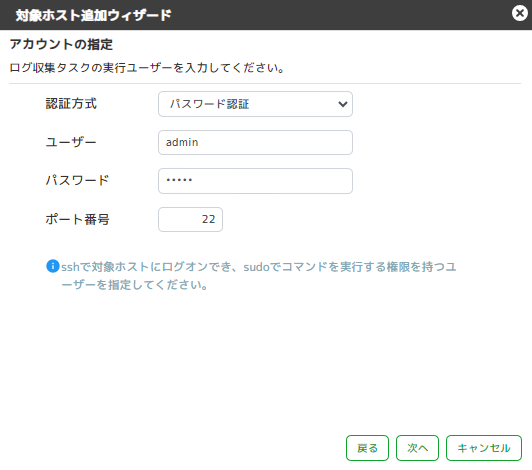The image size is (532, 470).
Task: Click the ポート番号 label
Action: point(77,219)
